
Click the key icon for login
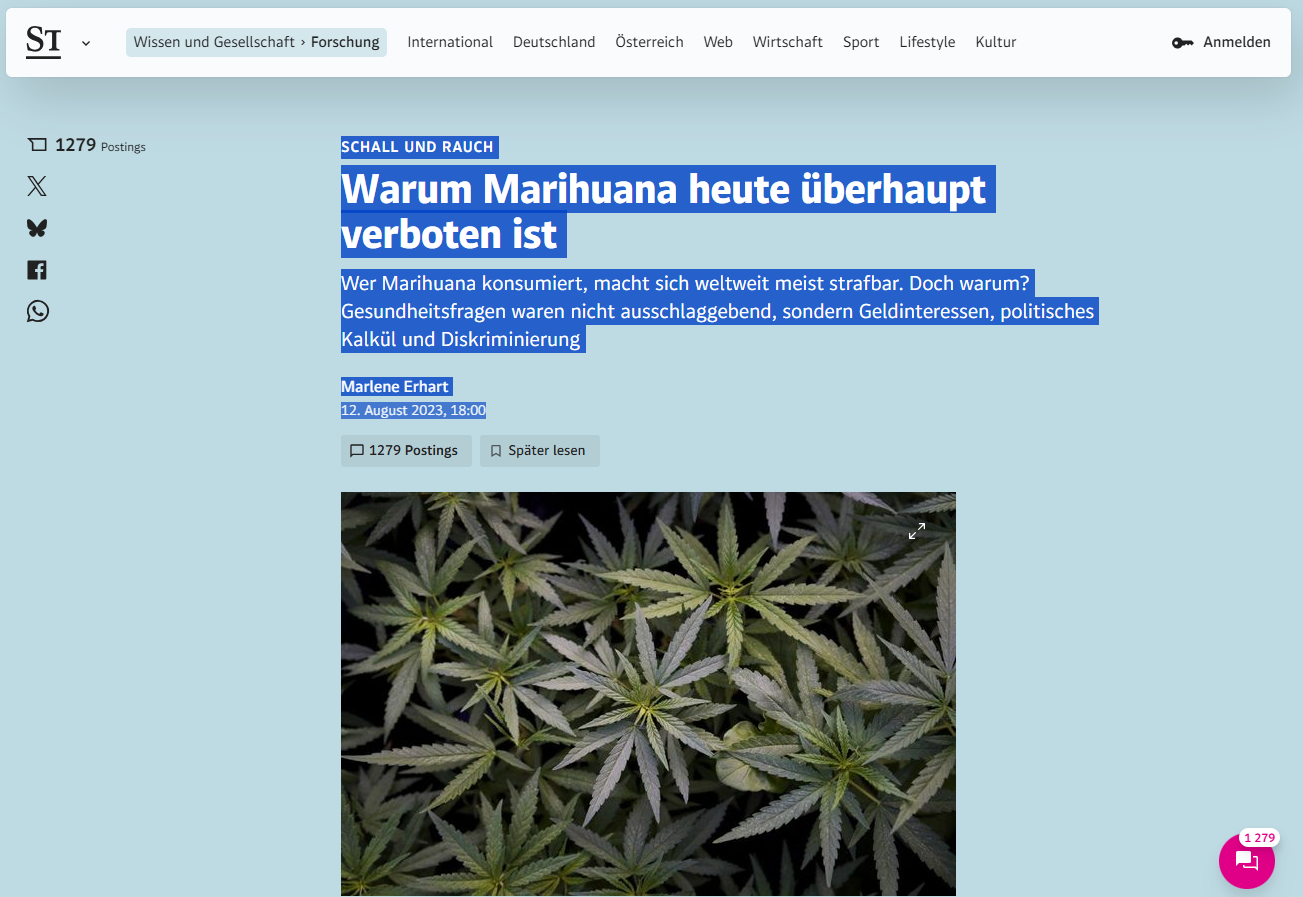pos(1183,43)
